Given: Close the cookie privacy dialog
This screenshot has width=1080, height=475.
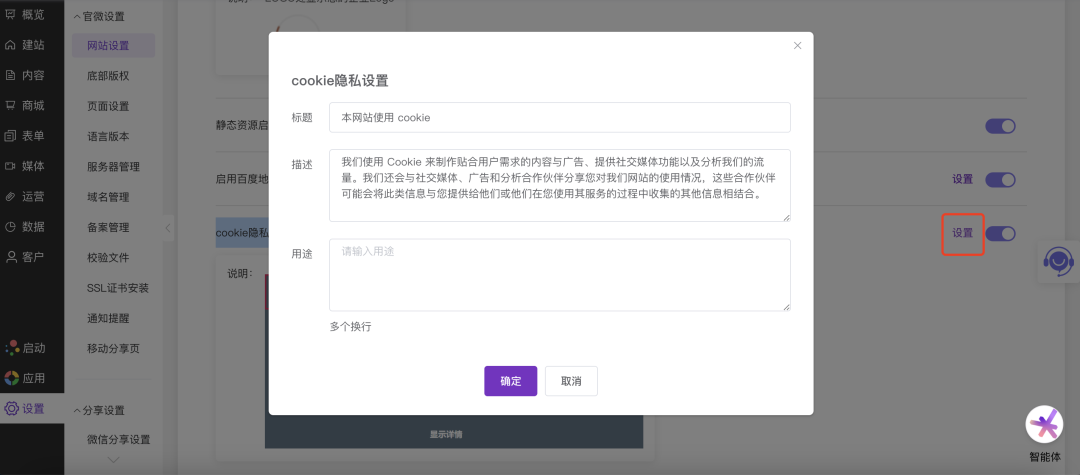Looking at the screenshot, I should coord(797,46).
